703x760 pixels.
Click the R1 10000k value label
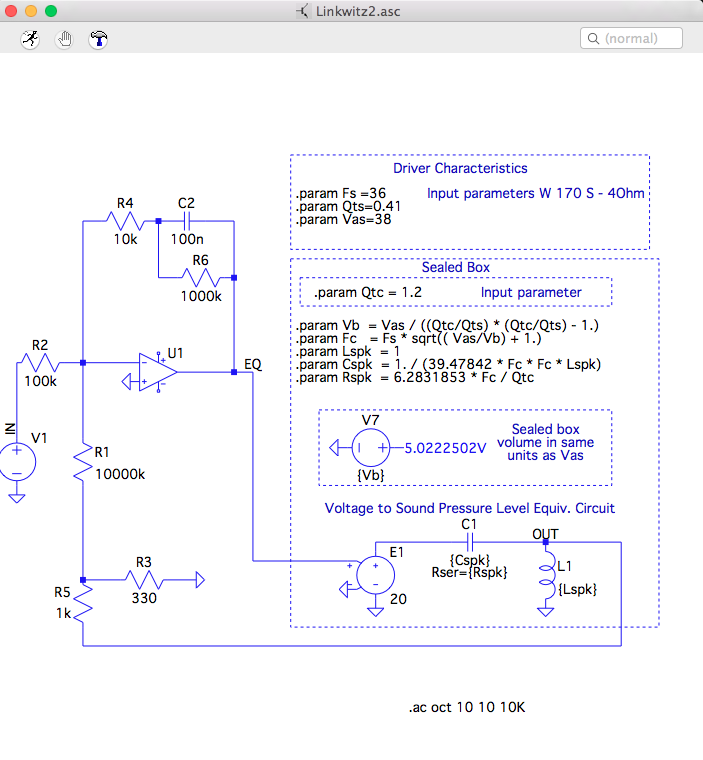coord(120,474)
